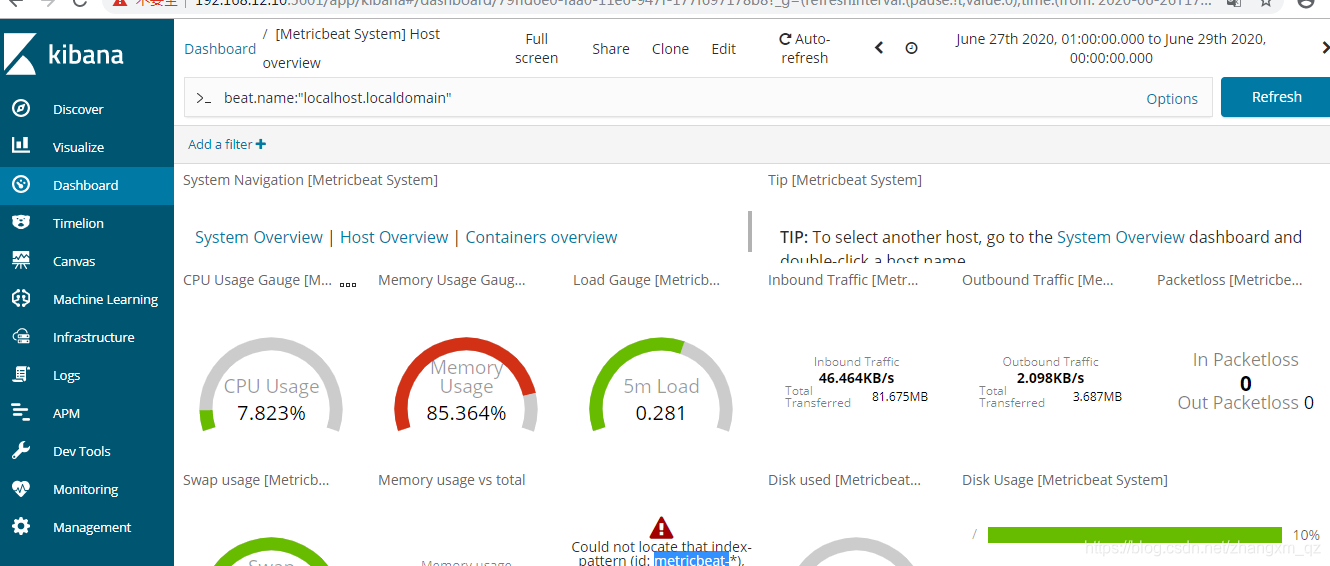Click the Monitoring heartbeat icon

point(21,489)
